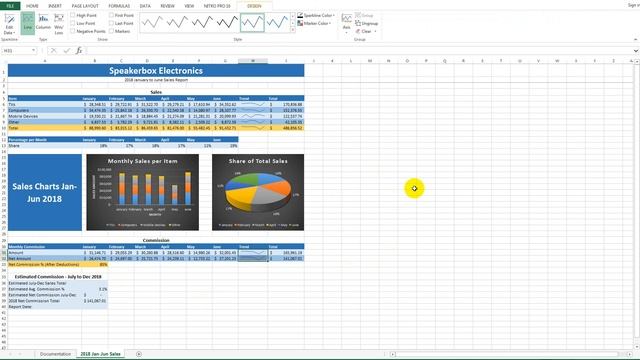The image size is (640, 360).
Task: Select Sales Charts Jan-Jun 2018 box
Action: pos(45,192)
